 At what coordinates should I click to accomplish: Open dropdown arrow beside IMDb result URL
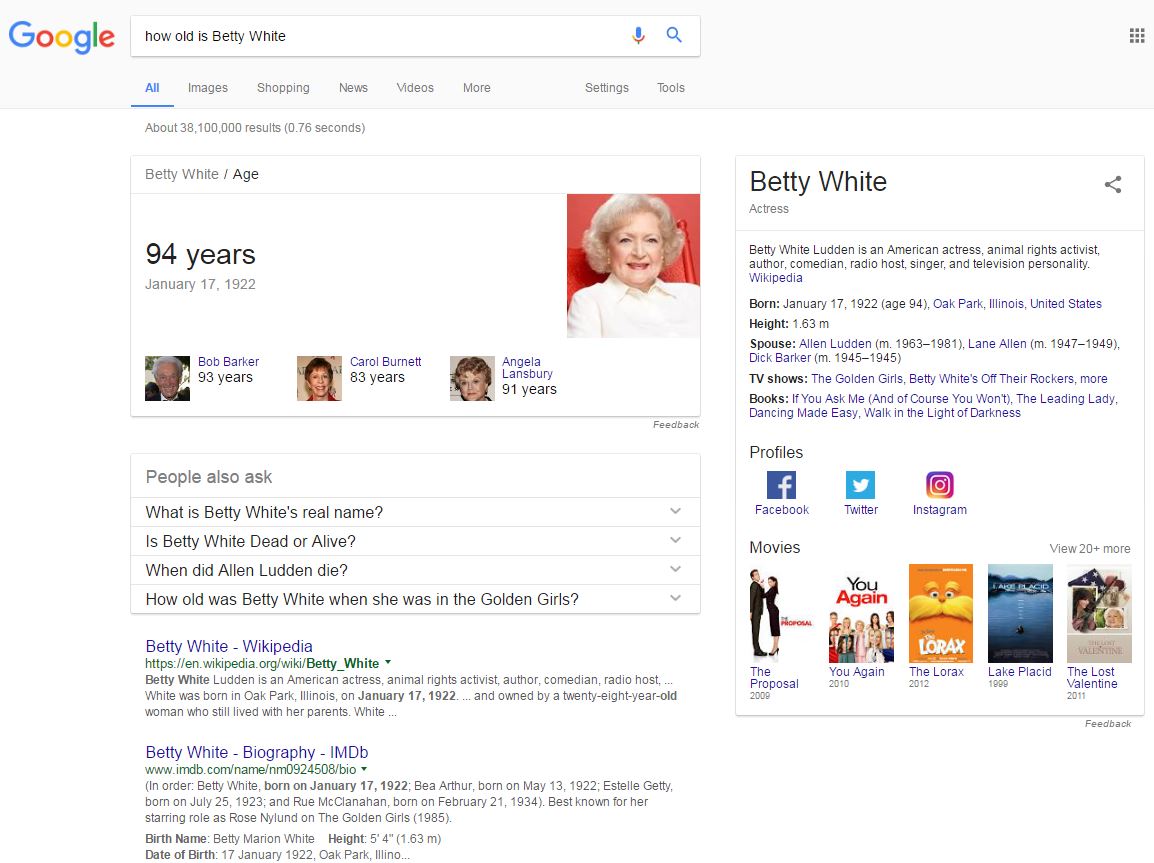click(364, 770)
